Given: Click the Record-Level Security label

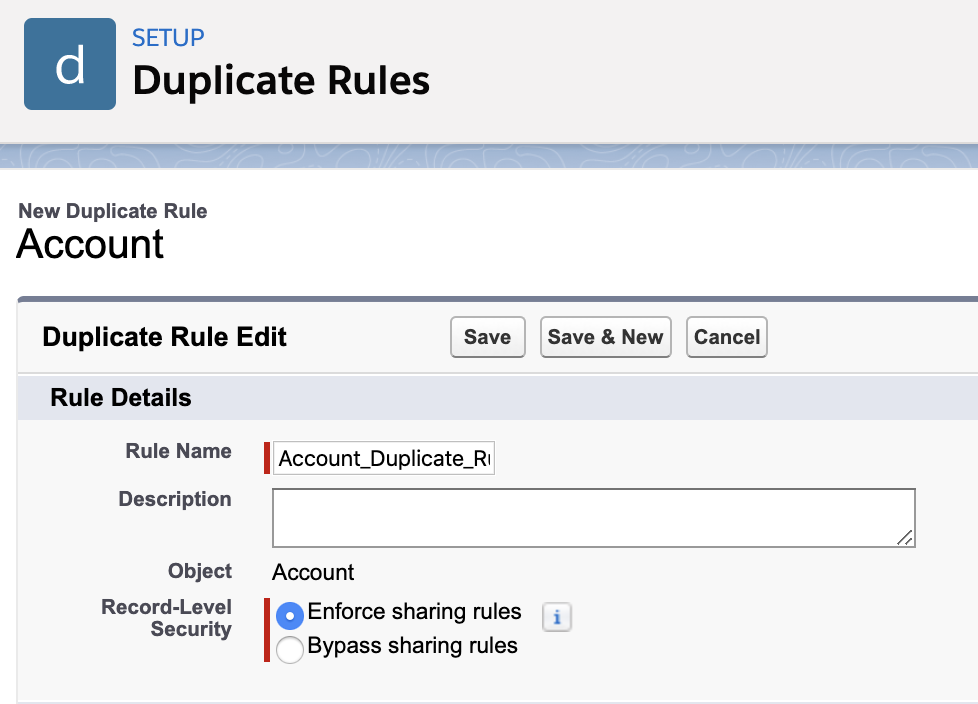Looking at the screenshot, I should (x=167, y=618).
